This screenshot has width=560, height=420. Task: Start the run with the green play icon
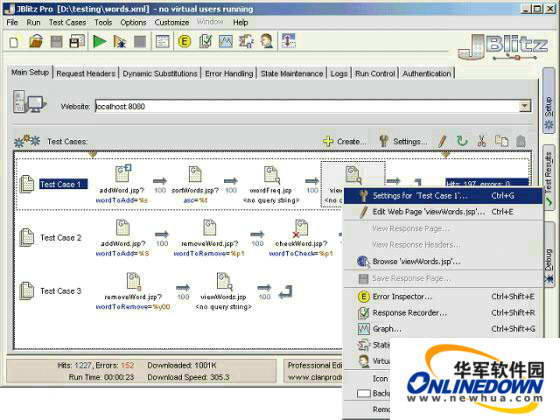[99, 41]
